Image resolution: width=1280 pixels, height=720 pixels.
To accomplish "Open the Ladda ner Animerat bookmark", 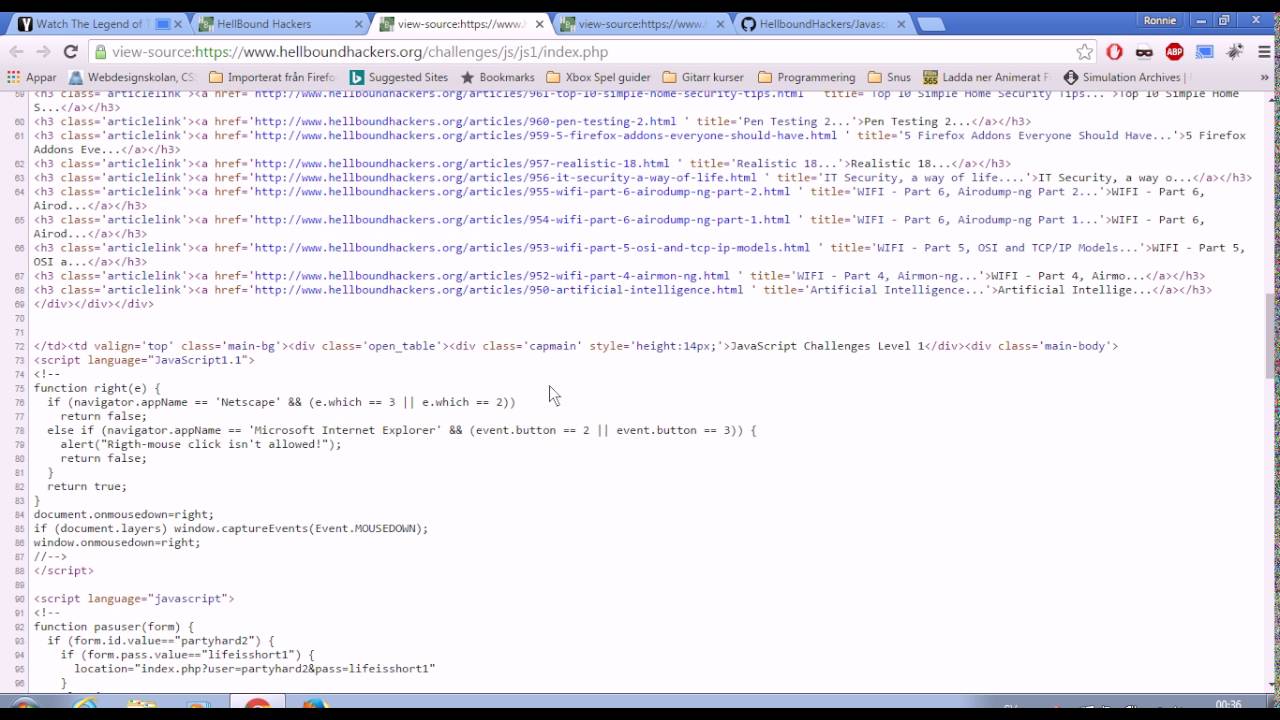I will tap(986, 77).
